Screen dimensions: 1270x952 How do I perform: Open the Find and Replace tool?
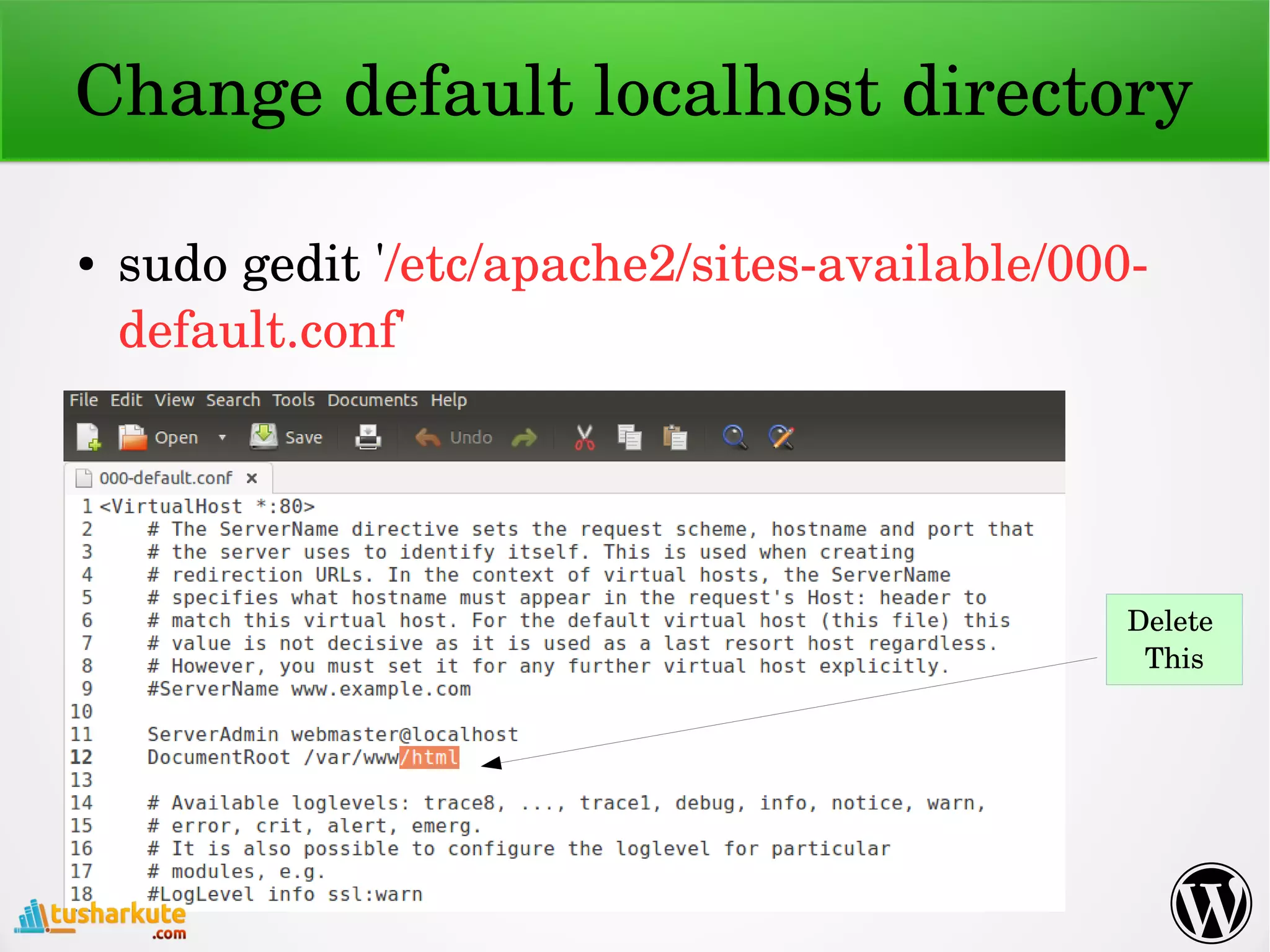781,437
